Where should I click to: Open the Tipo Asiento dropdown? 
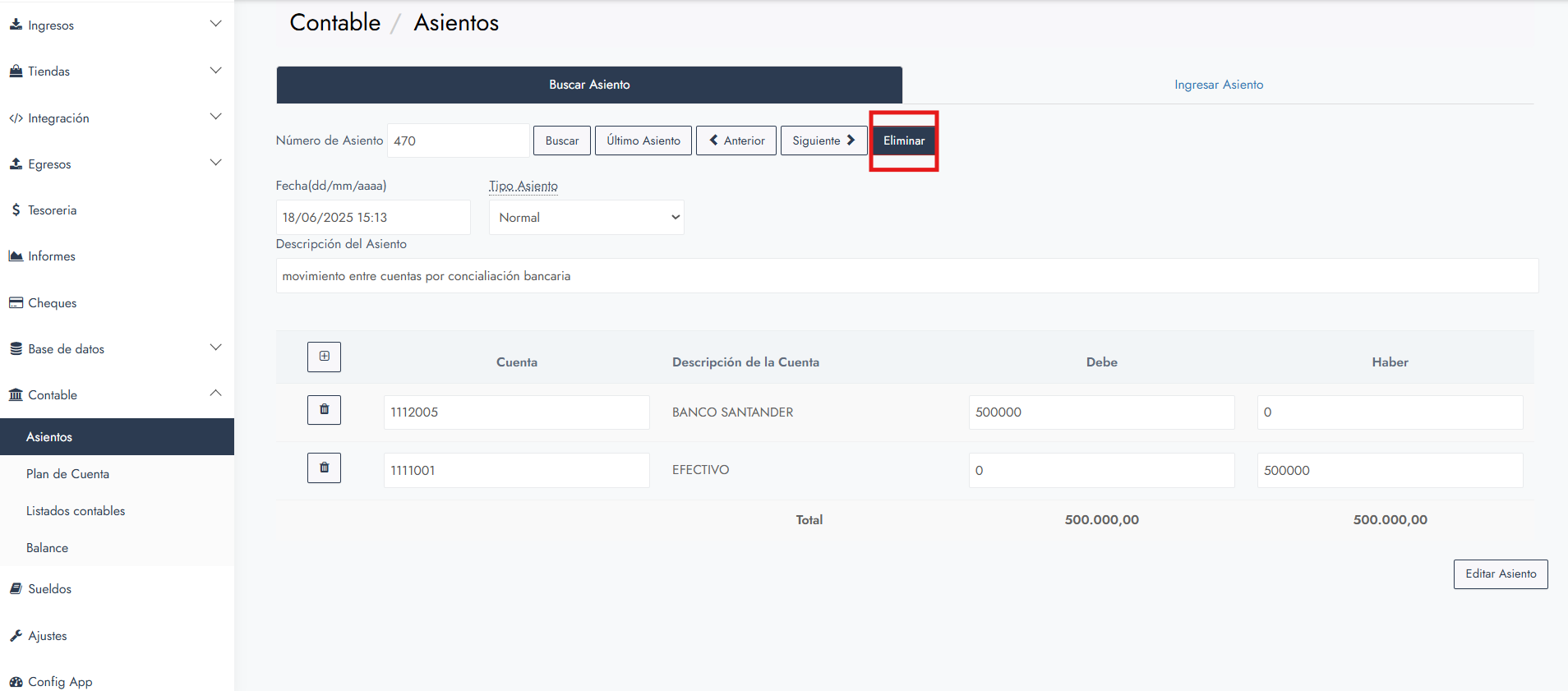[586, 218]
